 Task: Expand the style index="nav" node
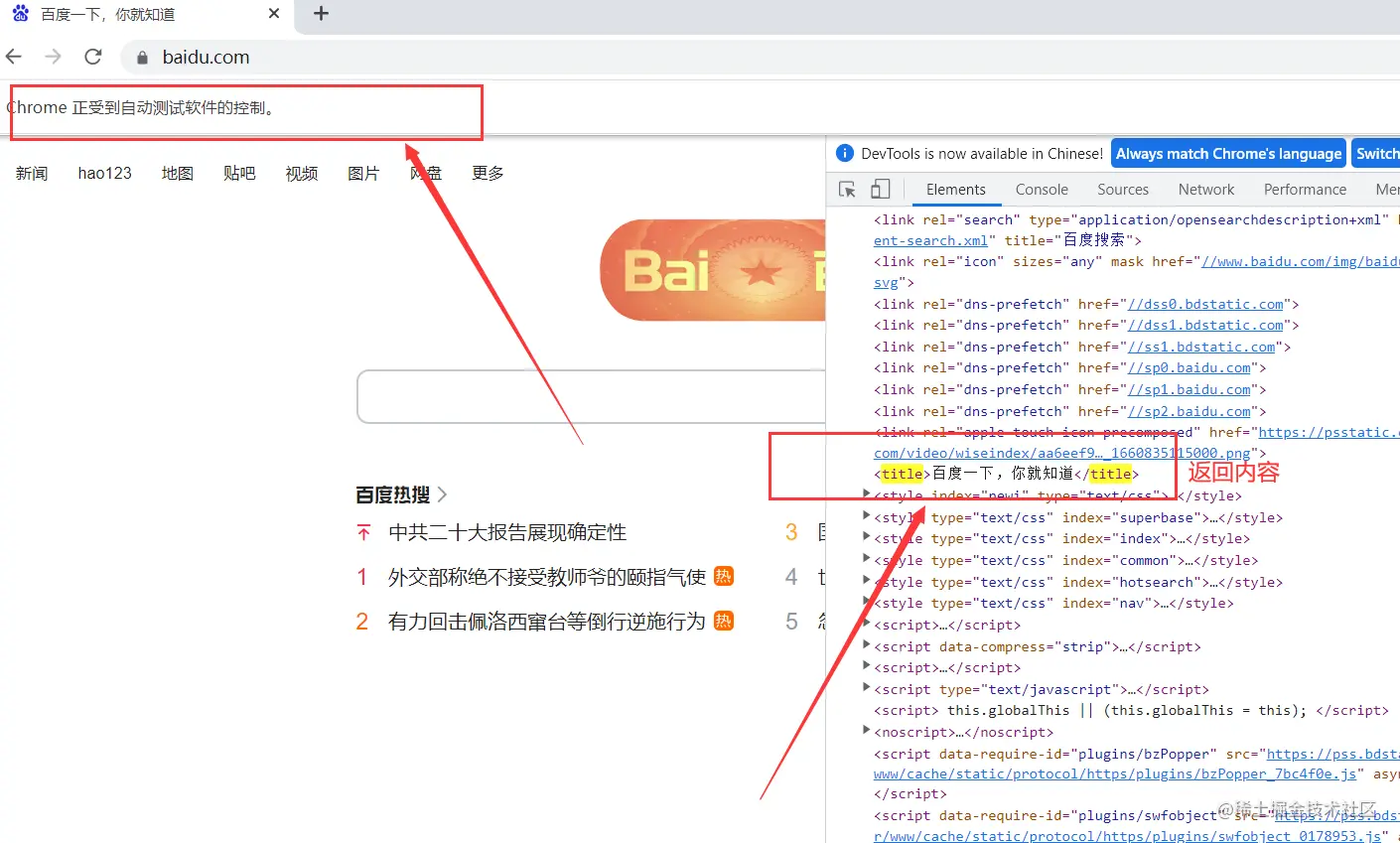[867, 602]
